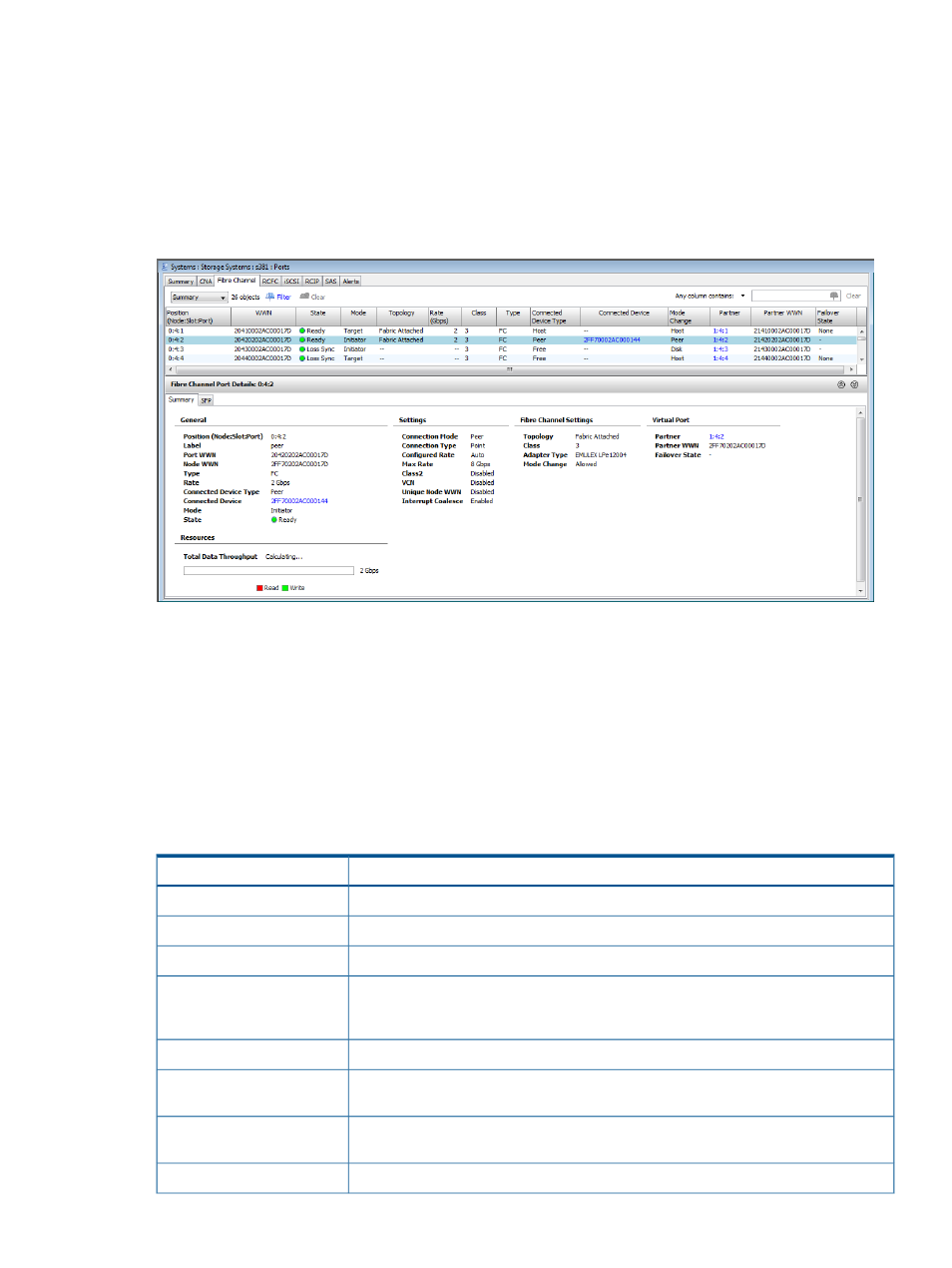This screenshot has height=1268, width=952.
Task: Select the port row 0:4:4
Action: [x=511, y=358]
